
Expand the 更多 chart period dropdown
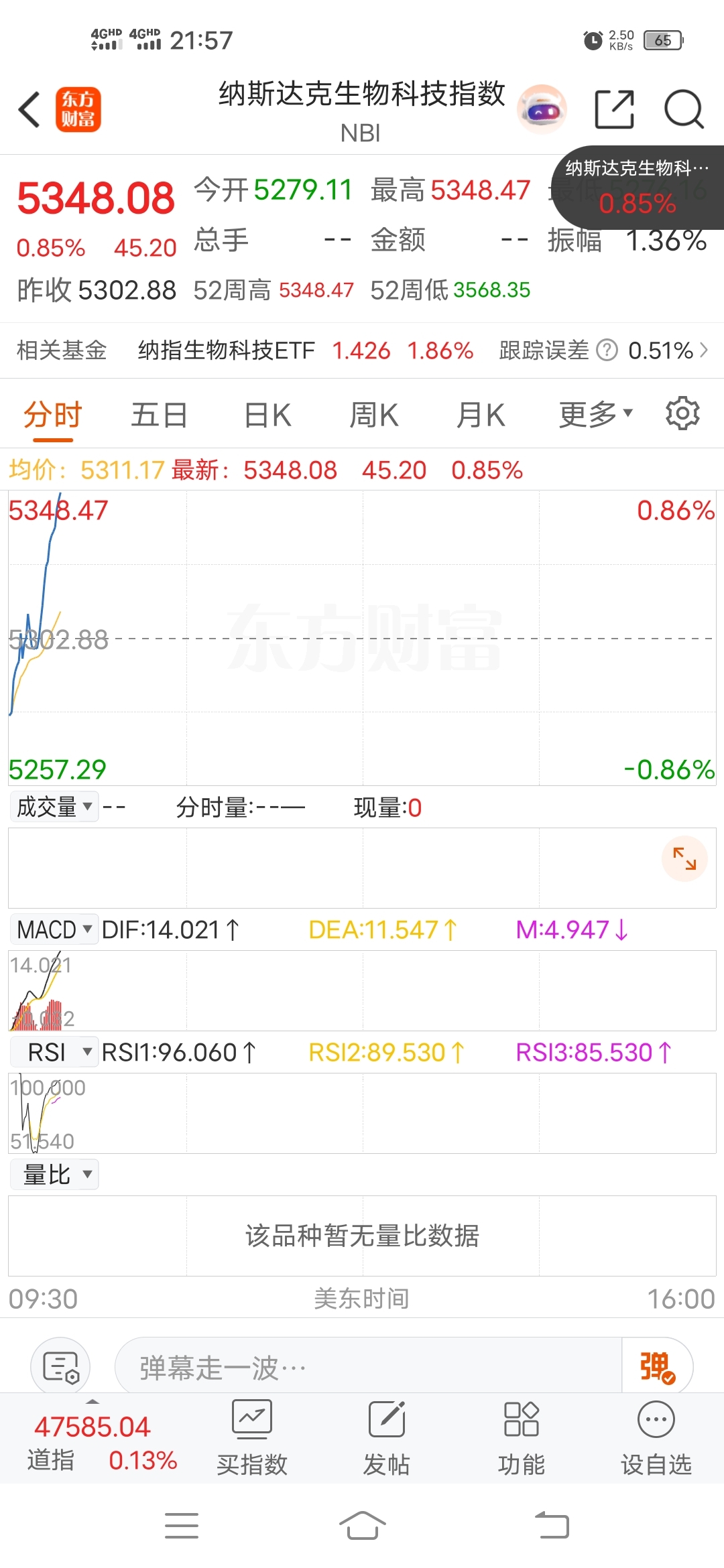(595, 415)
